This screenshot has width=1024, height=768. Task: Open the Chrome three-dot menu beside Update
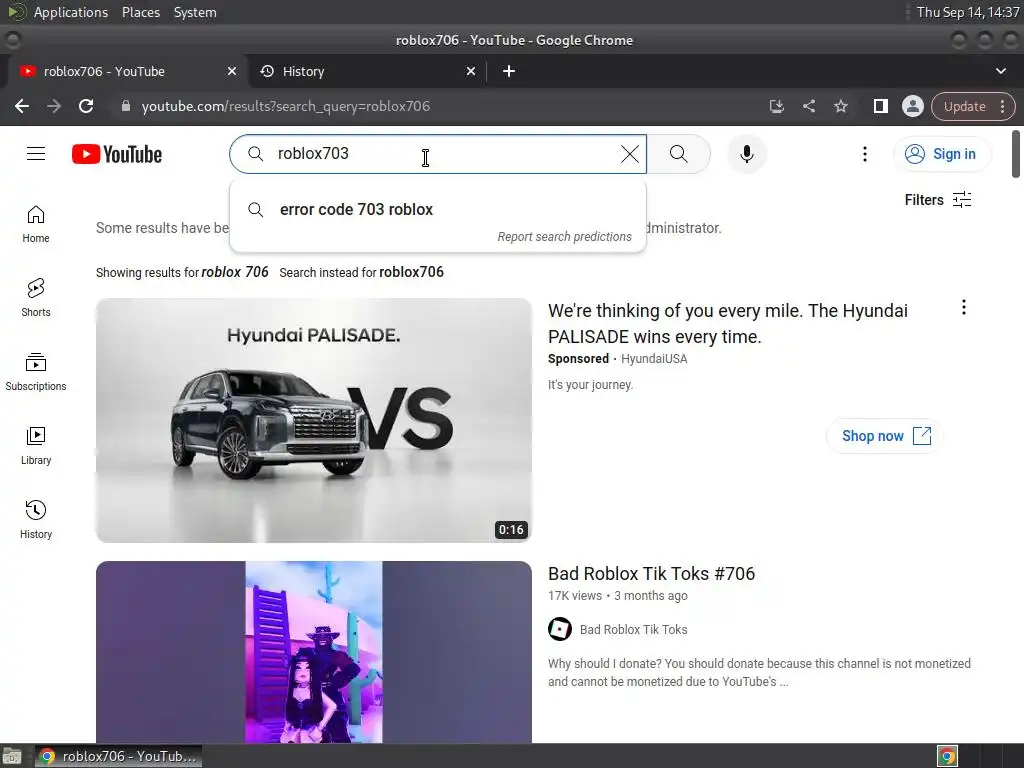[x=1003, y=106]
